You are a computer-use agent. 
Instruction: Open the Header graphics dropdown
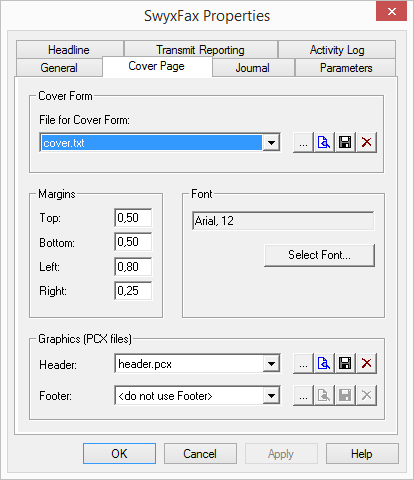coord(271,364)
